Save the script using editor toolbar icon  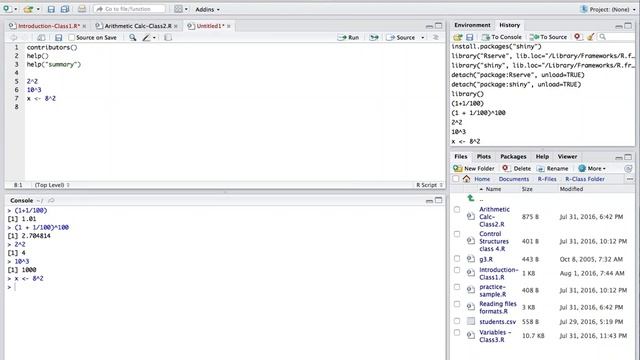tap(58, 37)
